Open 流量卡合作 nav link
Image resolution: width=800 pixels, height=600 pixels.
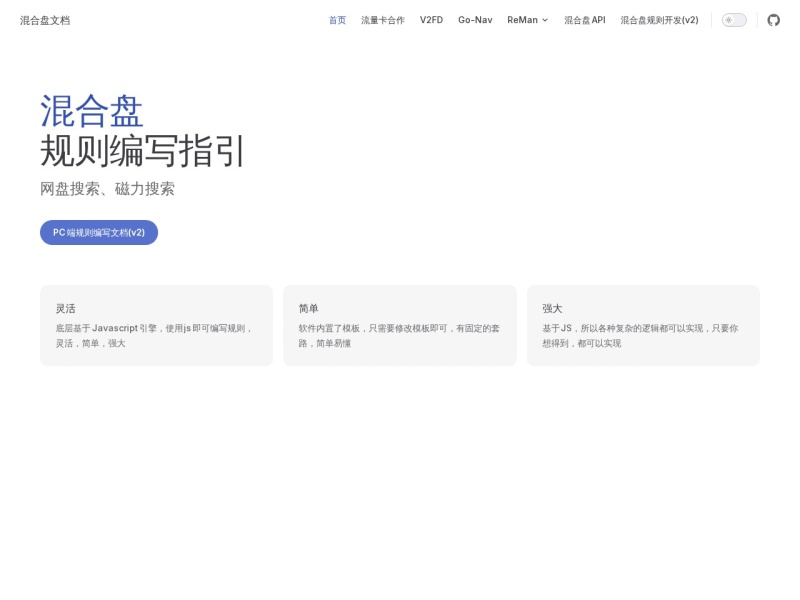pos(383,20)
